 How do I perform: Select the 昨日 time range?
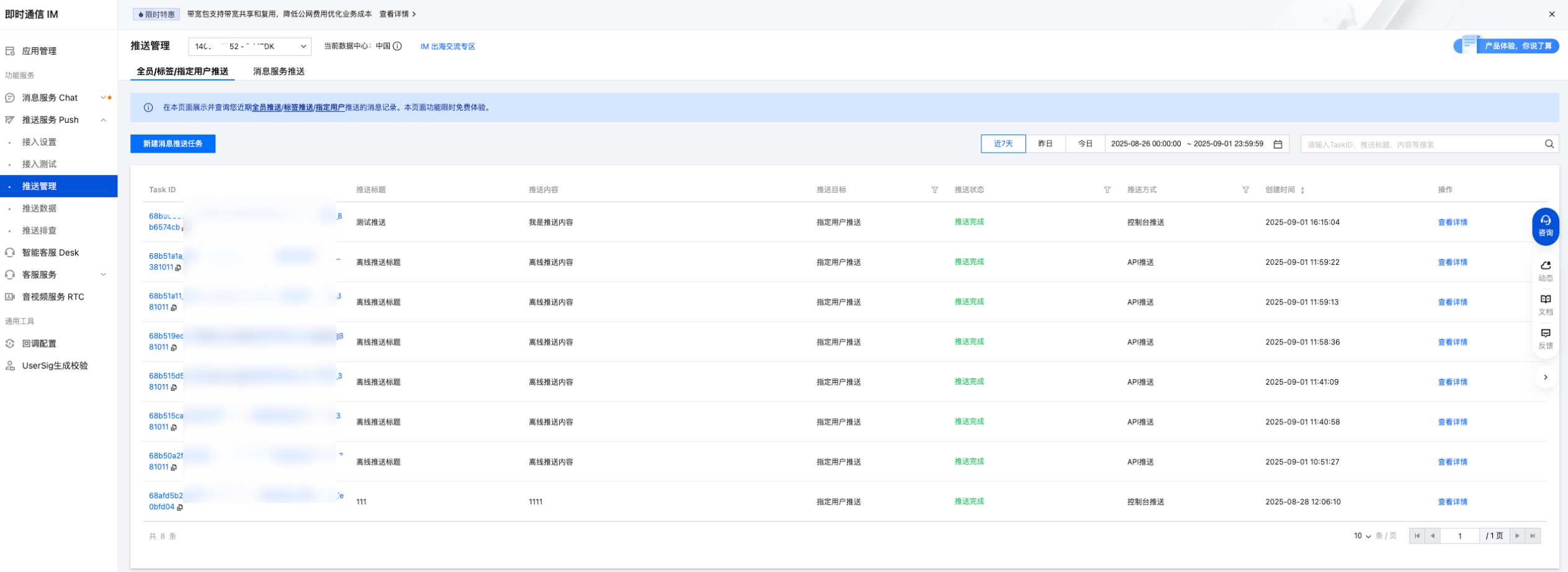1045,144
